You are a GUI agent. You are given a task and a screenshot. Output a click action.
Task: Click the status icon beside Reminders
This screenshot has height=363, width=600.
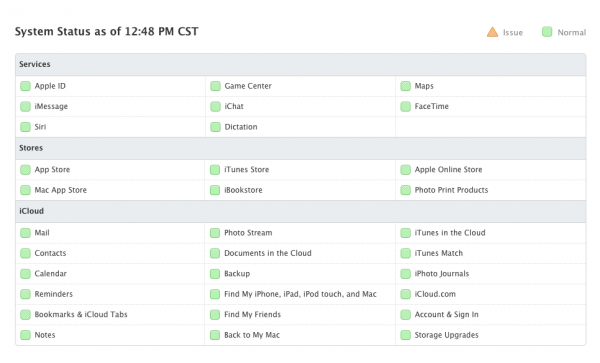click(25, 294)
